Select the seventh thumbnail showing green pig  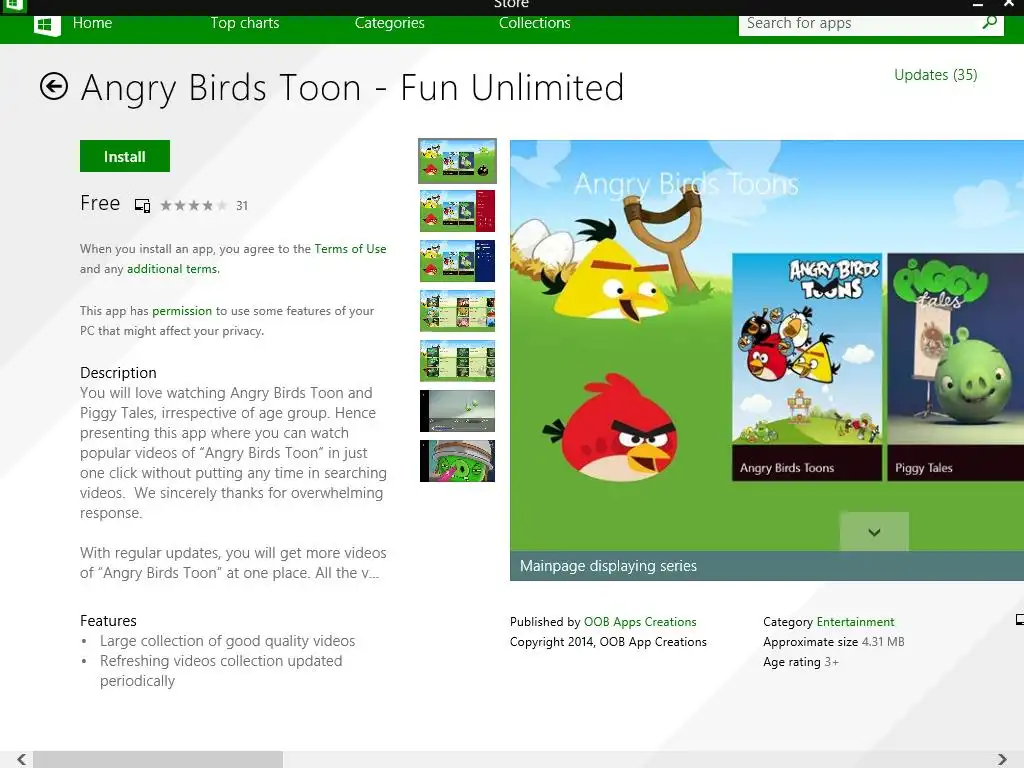click(457, 461)
